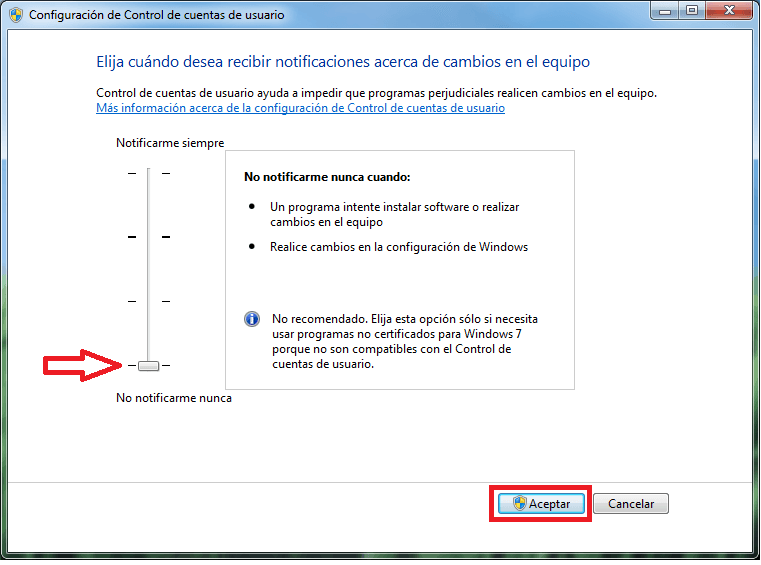Click the shield icon on Aceptar button
Viewport: 761px width, 565px height.
519,503
